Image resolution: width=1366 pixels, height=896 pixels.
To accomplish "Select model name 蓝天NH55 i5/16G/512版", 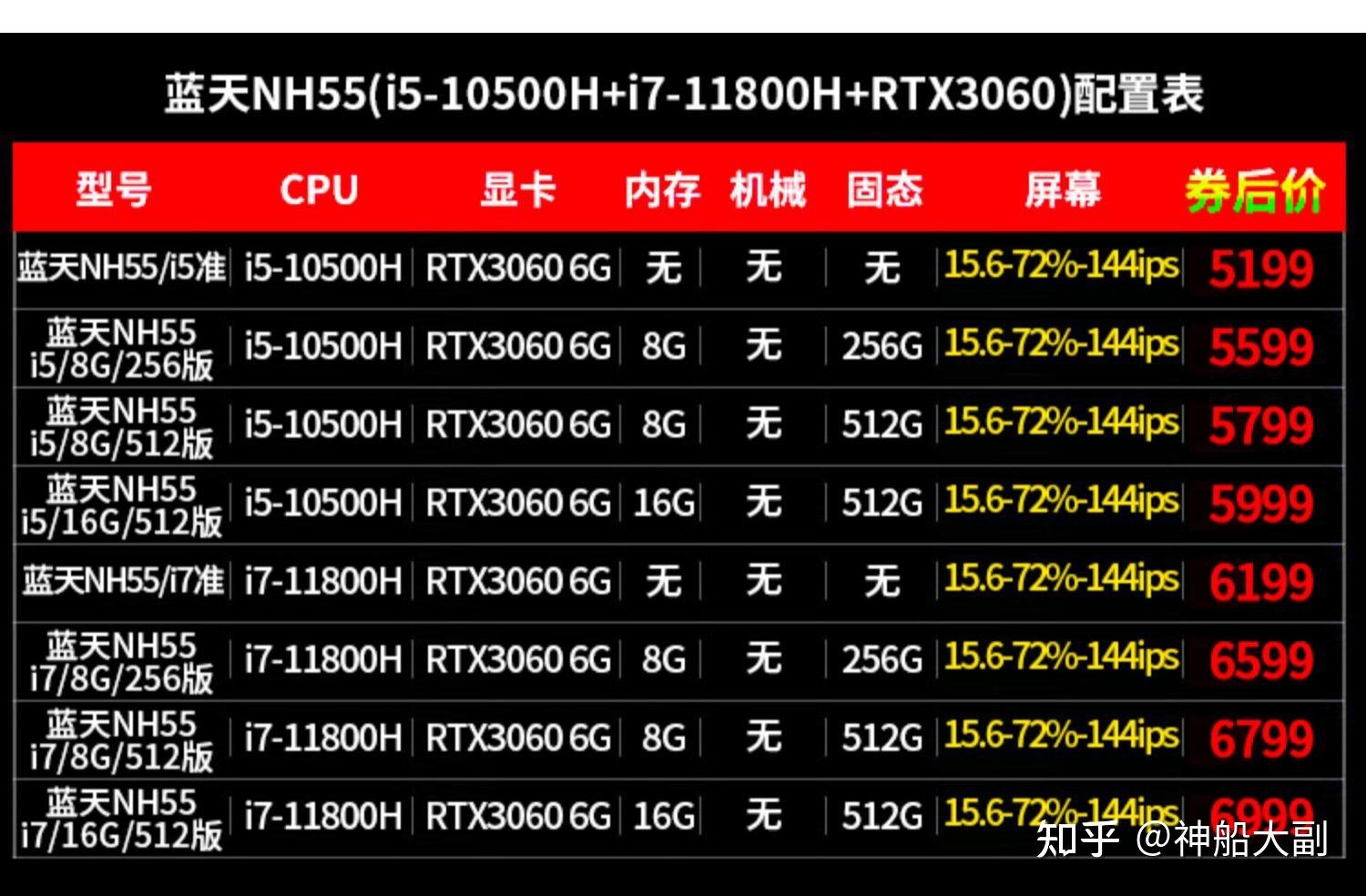I will coord(122,504).
